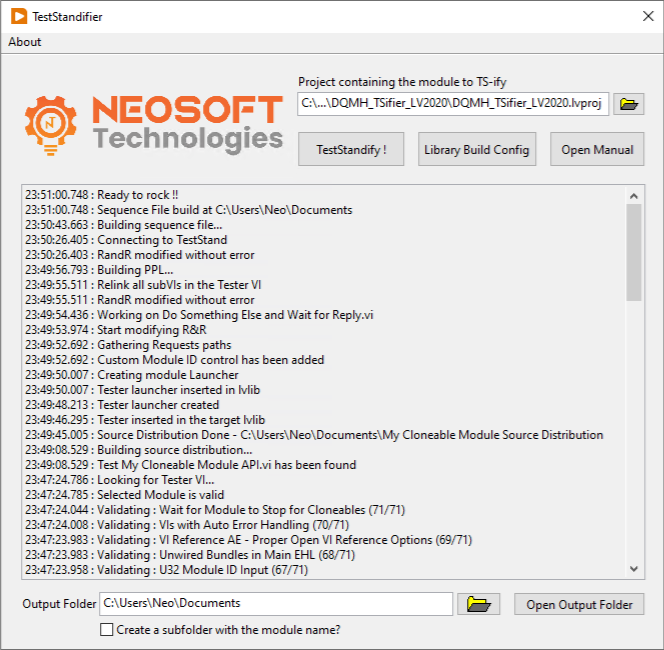Select 'Source Distribution Done' log line
The height and width of the screenshot is (650, 664).
314,435
